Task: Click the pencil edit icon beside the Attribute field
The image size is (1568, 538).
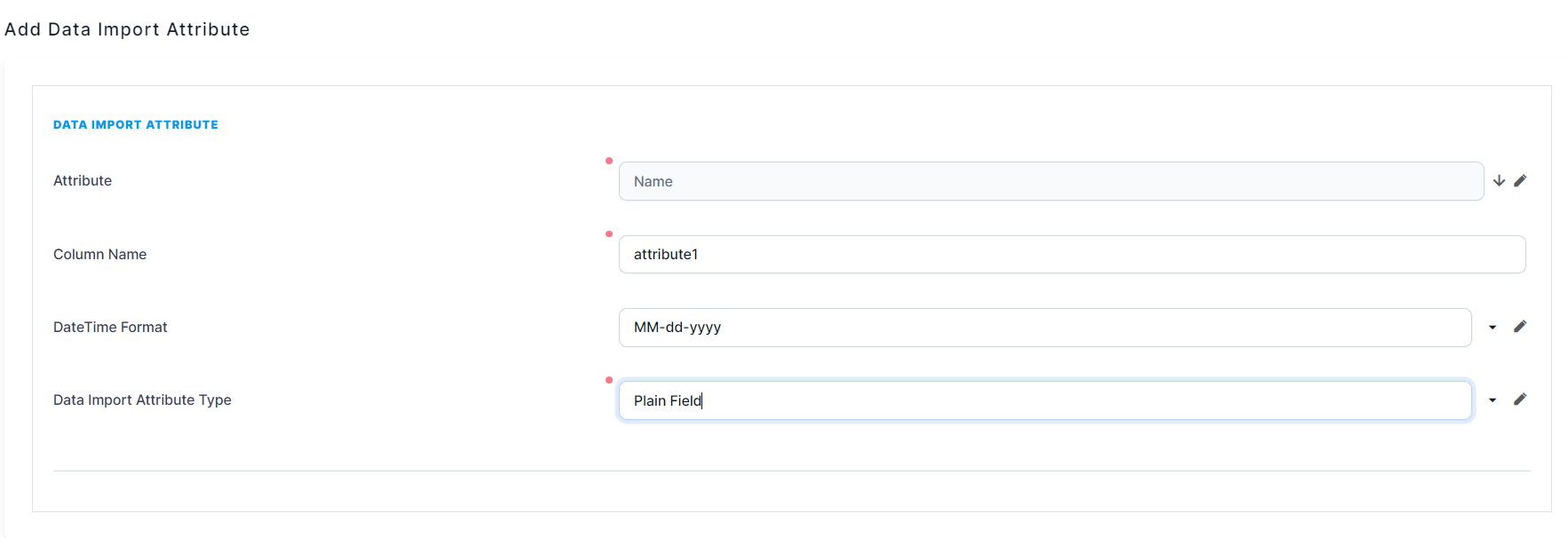Action: [1520, 180]
